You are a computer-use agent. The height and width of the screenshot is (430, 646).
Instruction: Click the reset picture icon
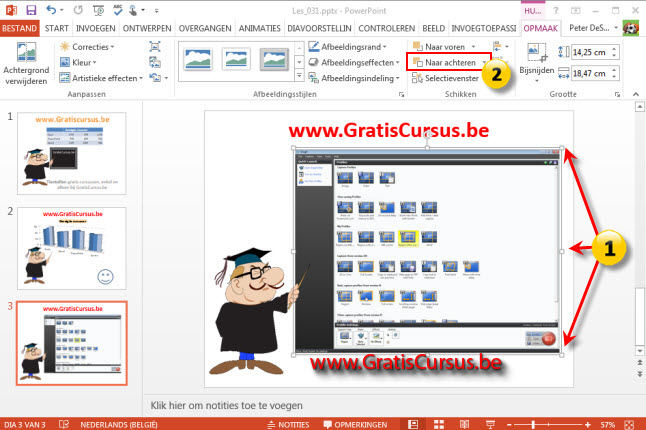[x=155, y=78]
